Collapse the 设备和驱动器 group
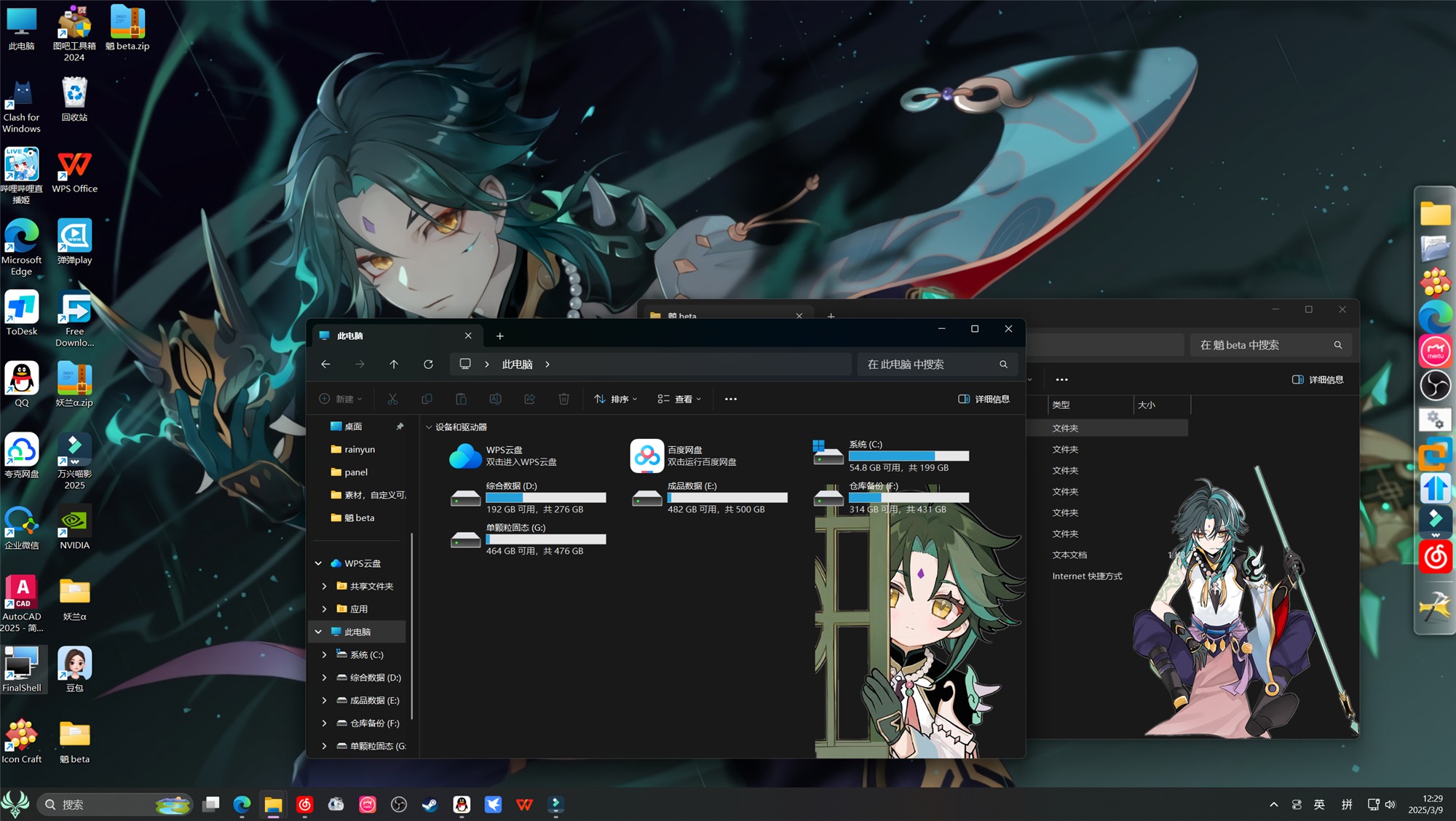 coord(429,427)
